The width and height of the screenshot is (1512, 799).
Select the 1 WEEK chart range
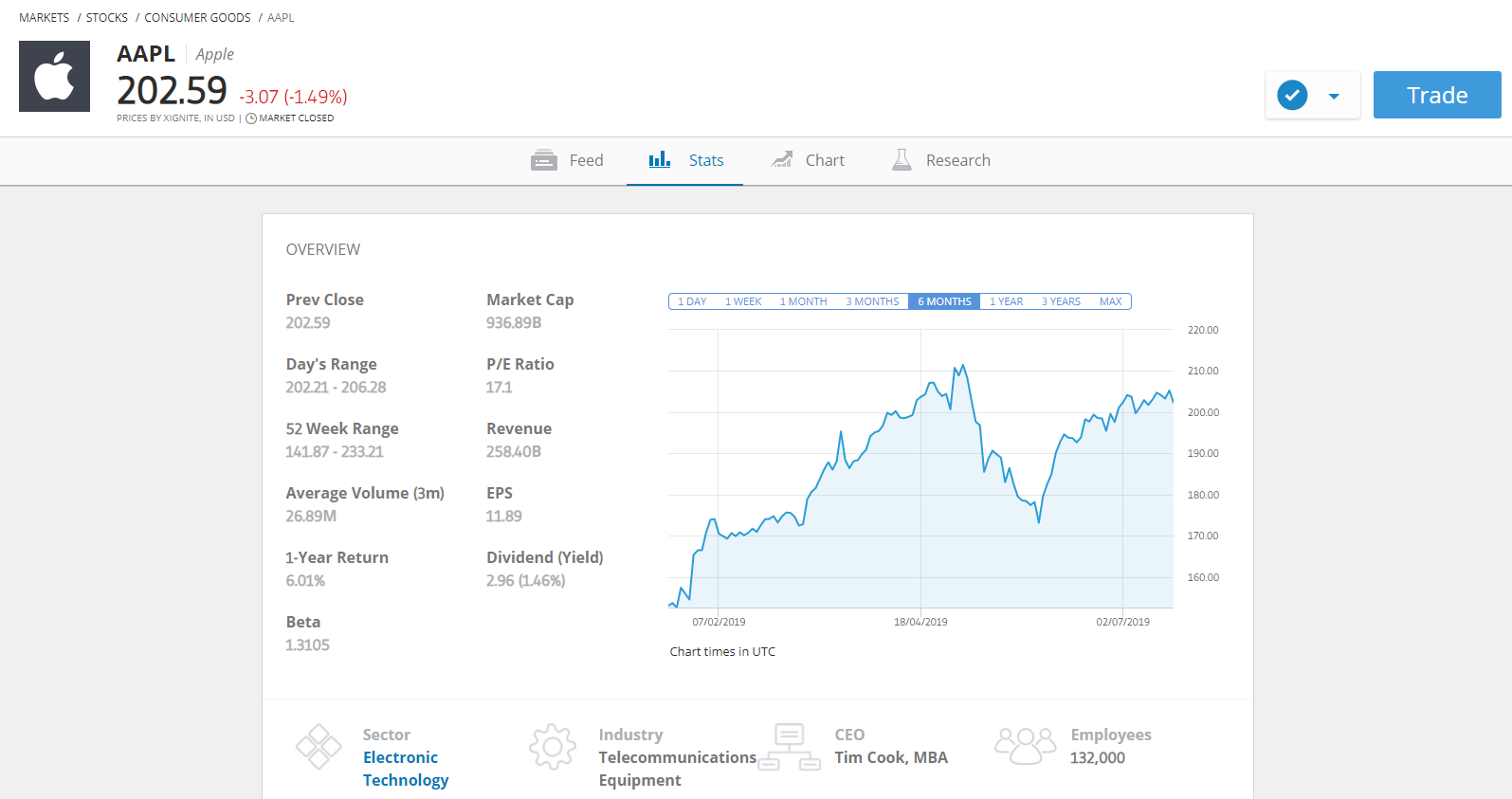click(x=743, y=301)
